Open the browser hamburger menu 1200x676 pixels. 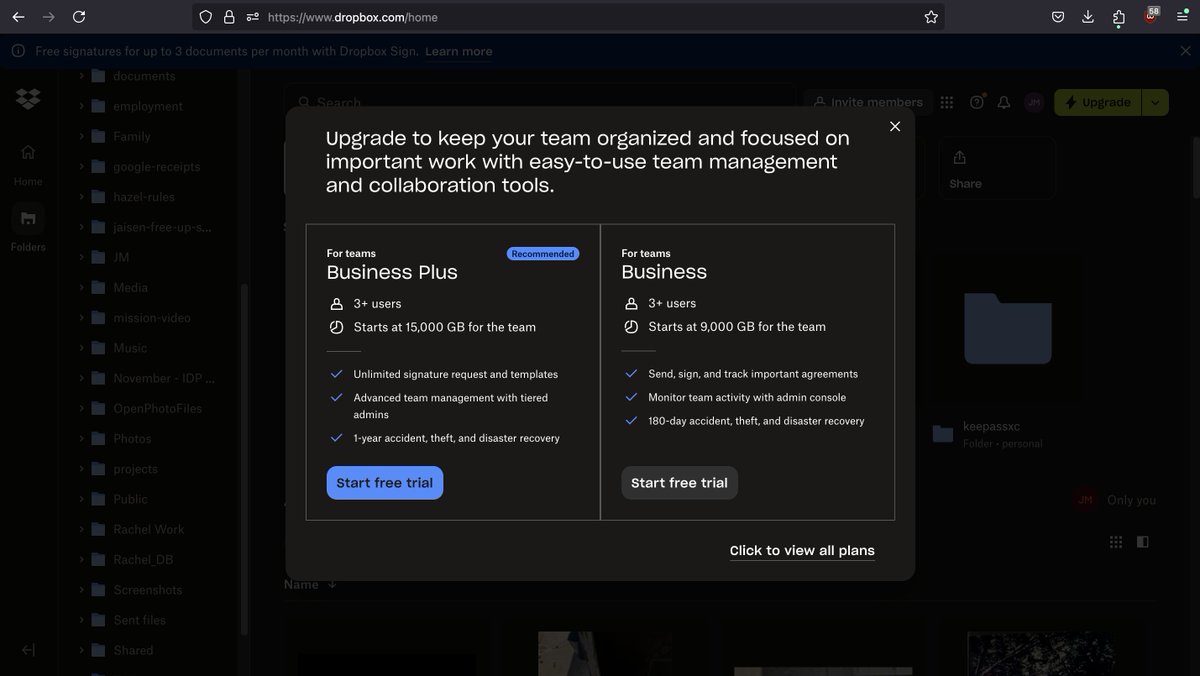1182,17
